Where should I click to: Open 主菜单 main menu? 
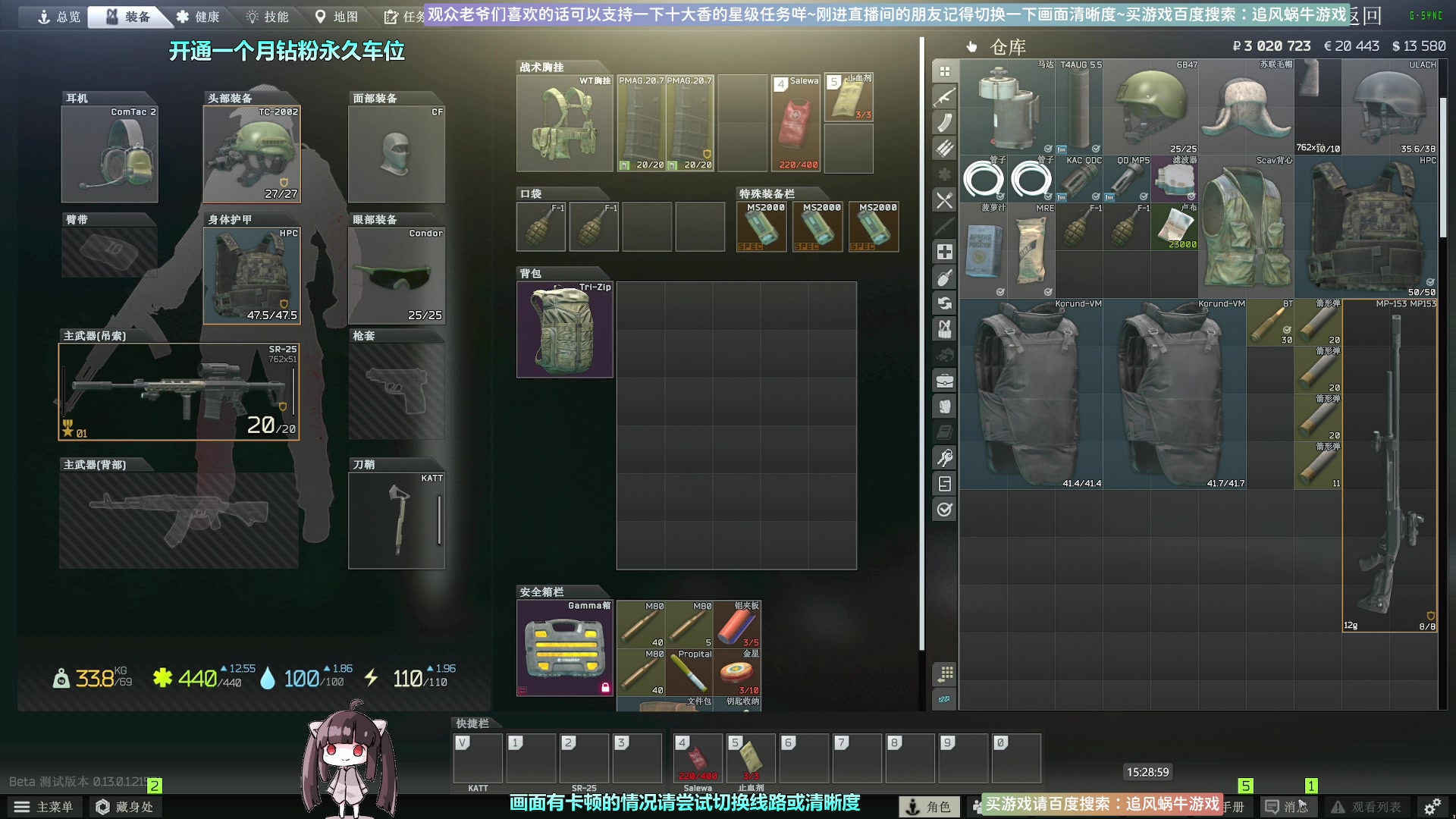point(44,807)
